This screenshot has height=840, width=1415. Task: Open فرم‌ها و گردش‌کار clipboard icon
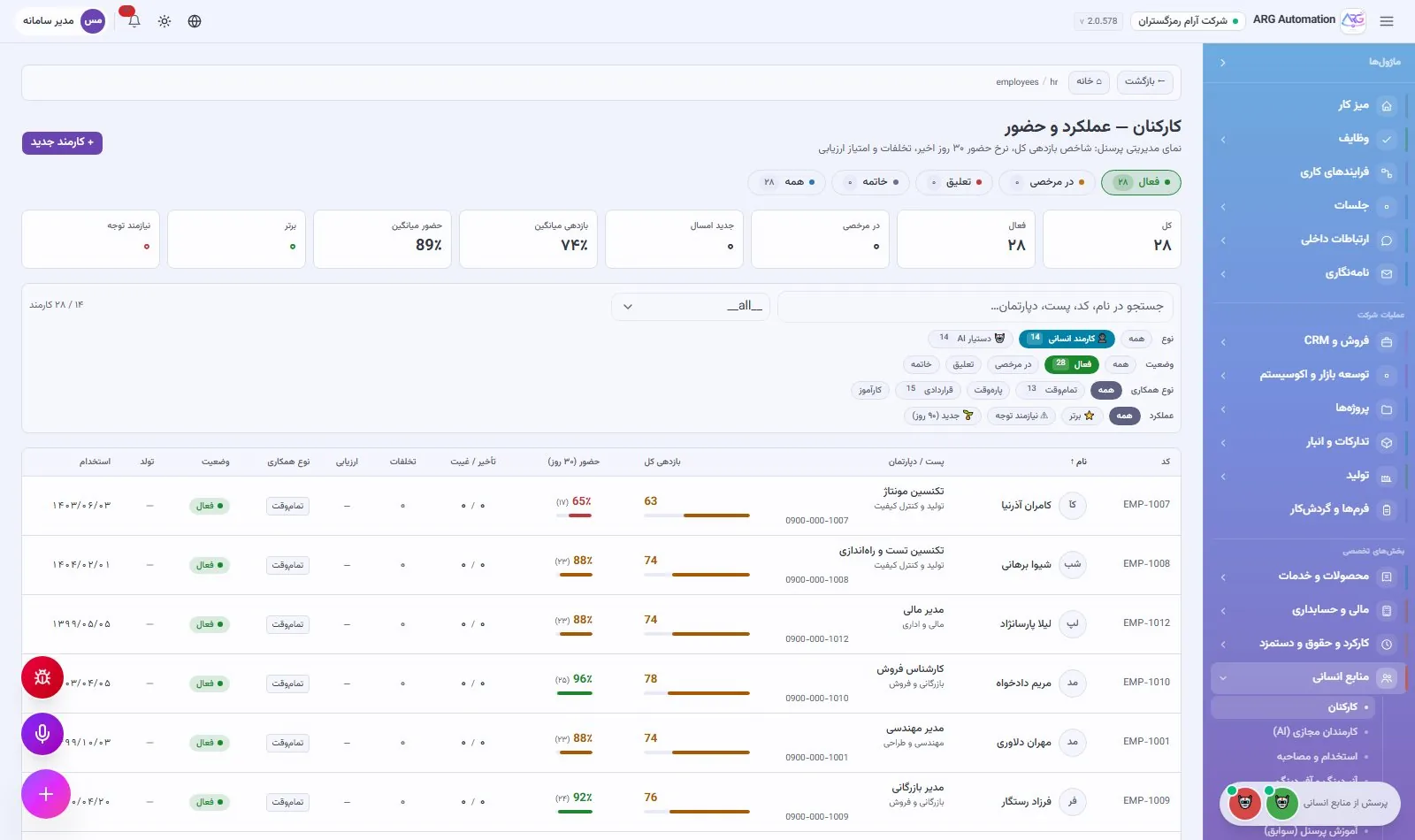click(x=1387, y=510)
